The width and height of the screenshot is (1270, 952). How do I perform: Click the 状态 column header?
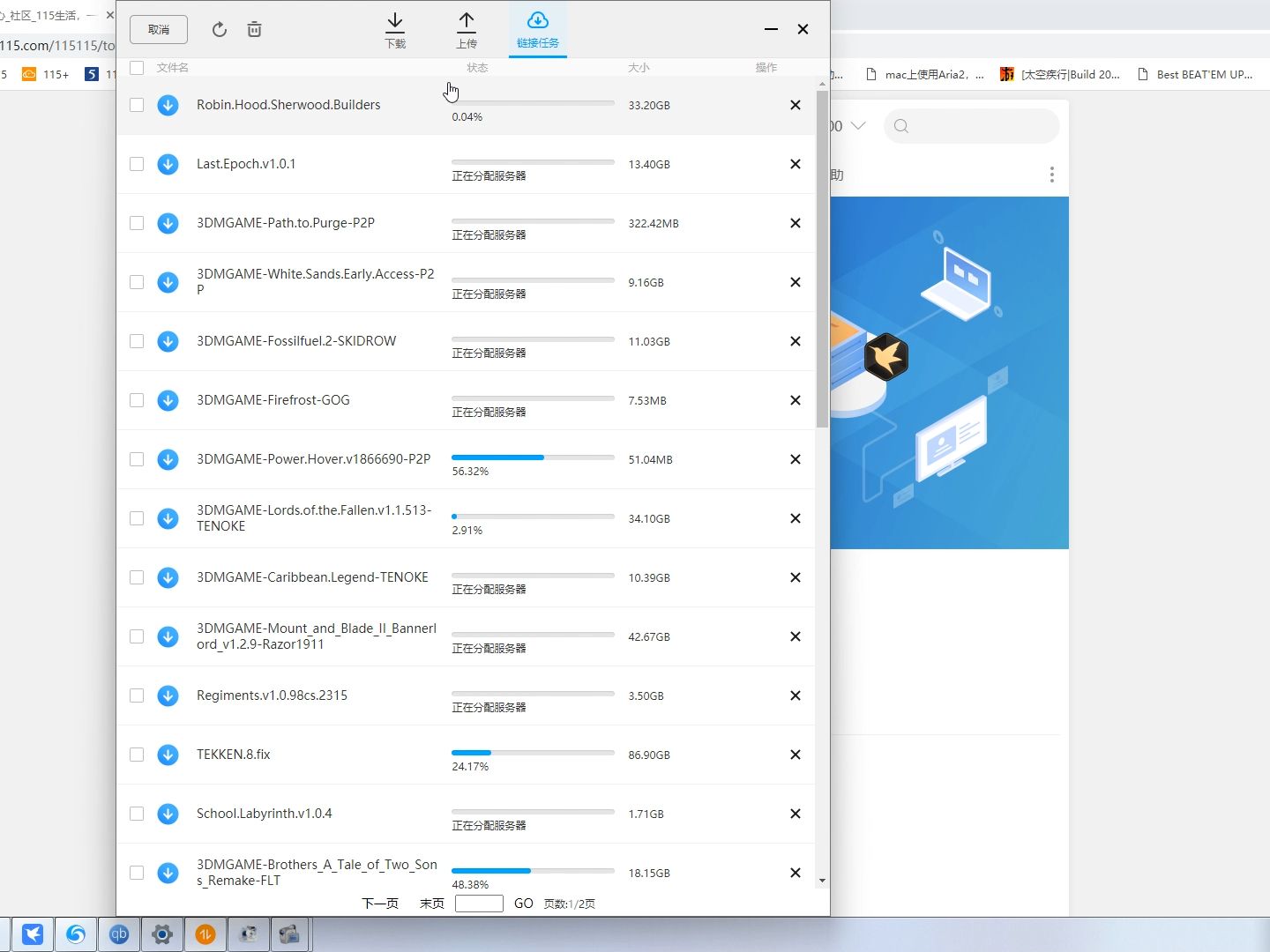pos(477,67)
